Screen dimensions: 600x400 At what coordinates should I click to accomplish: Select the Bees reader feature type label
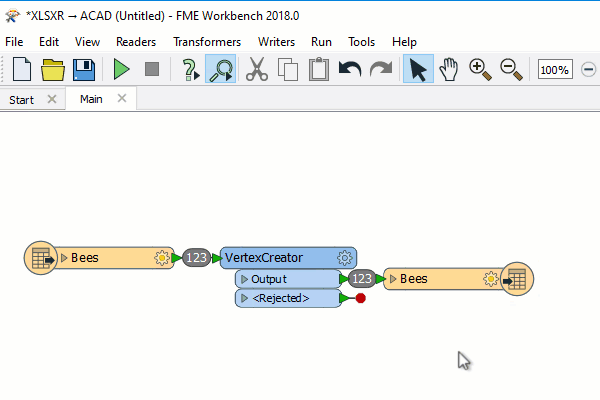[85, 258]
